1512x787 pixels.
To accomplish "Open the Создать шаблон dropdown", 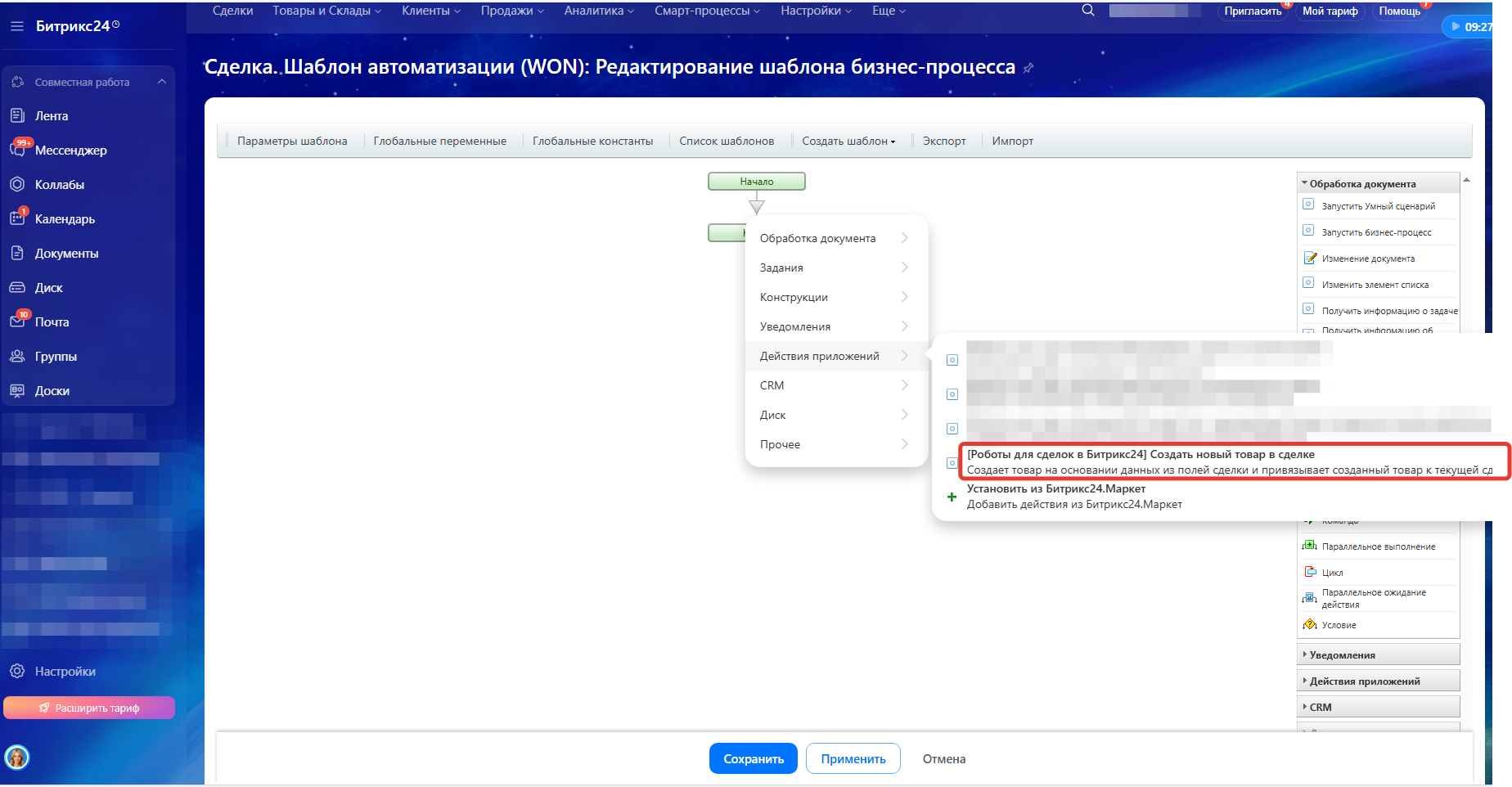I will tap(848, 142).
